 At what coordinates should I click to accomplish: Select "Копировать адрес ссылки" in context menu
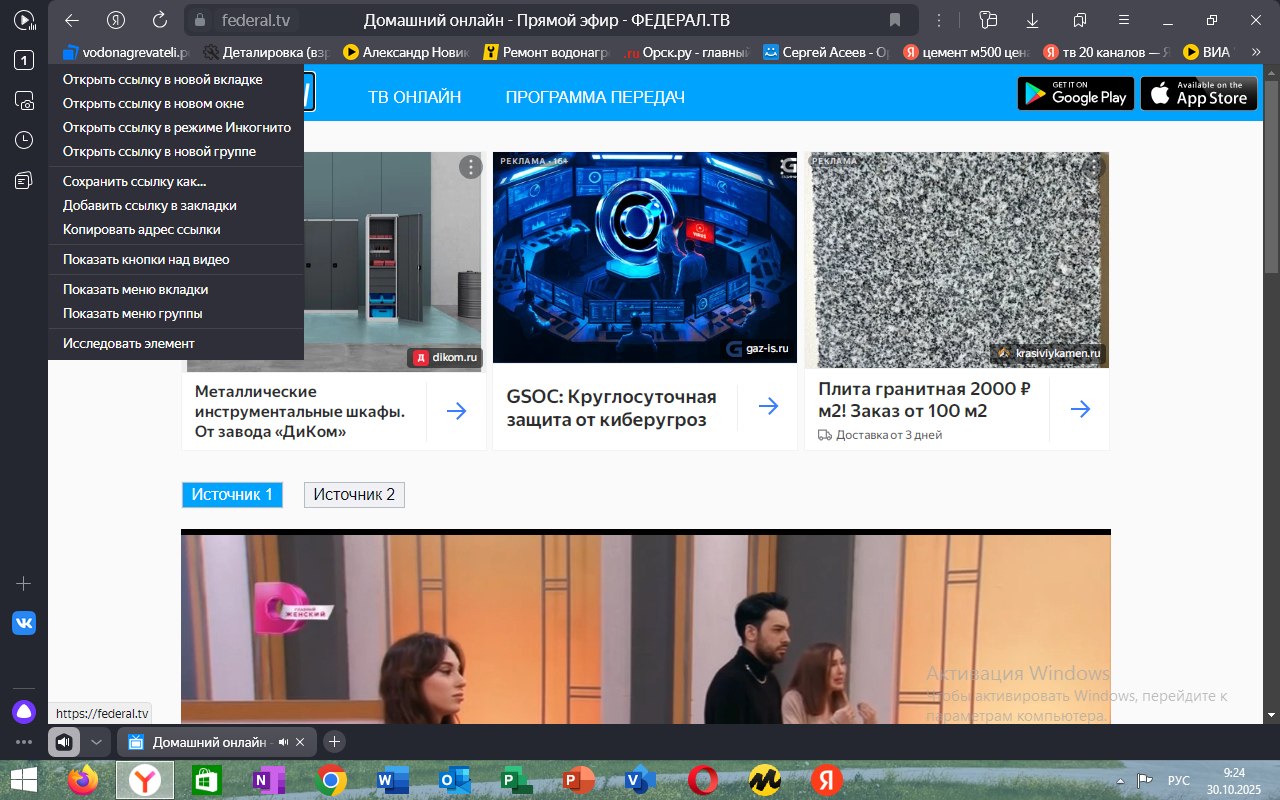pyautogui.click(x=141, y=229)
